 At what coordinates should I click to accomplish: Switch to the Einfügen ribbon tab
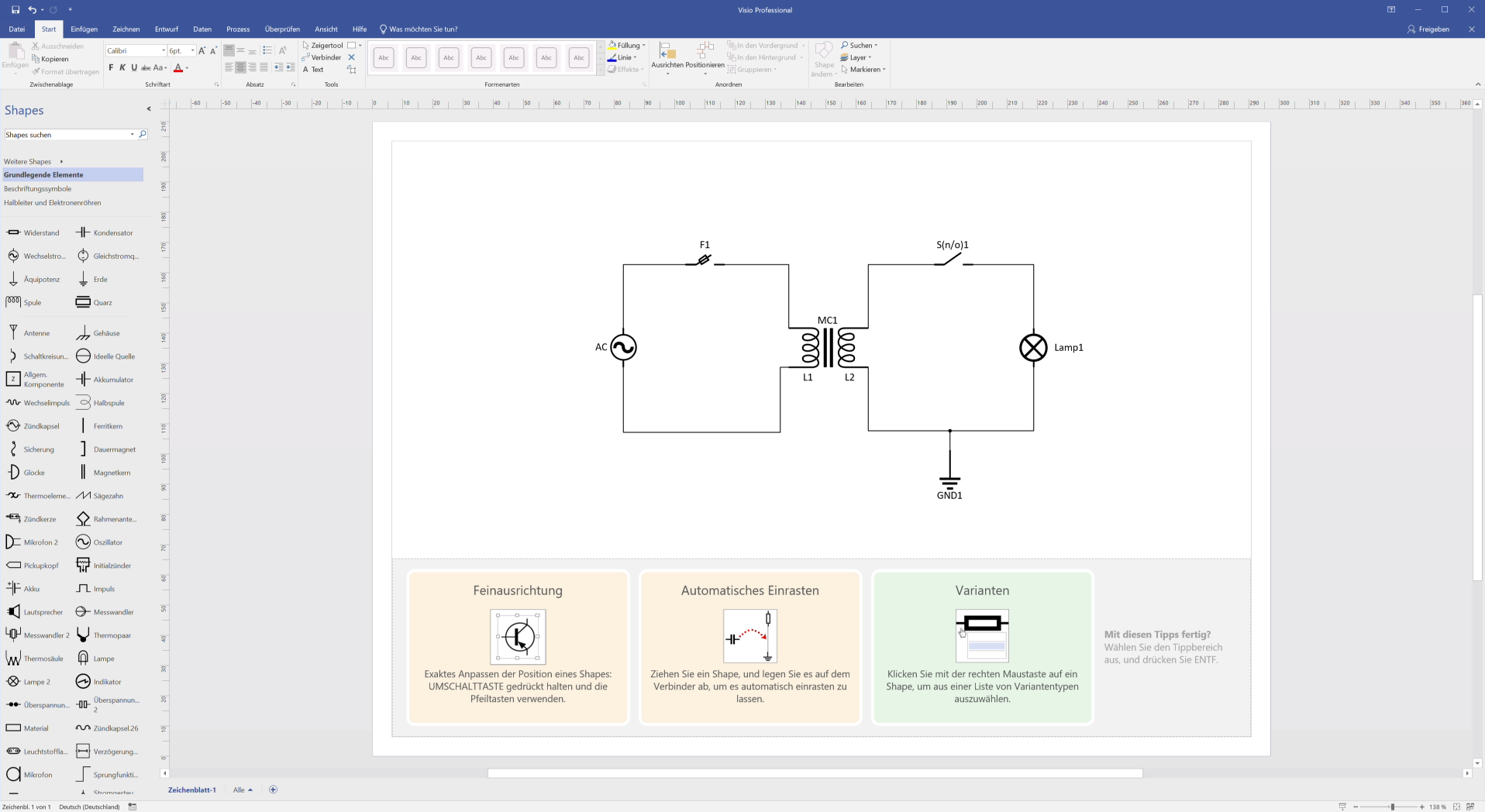(84, 29)
